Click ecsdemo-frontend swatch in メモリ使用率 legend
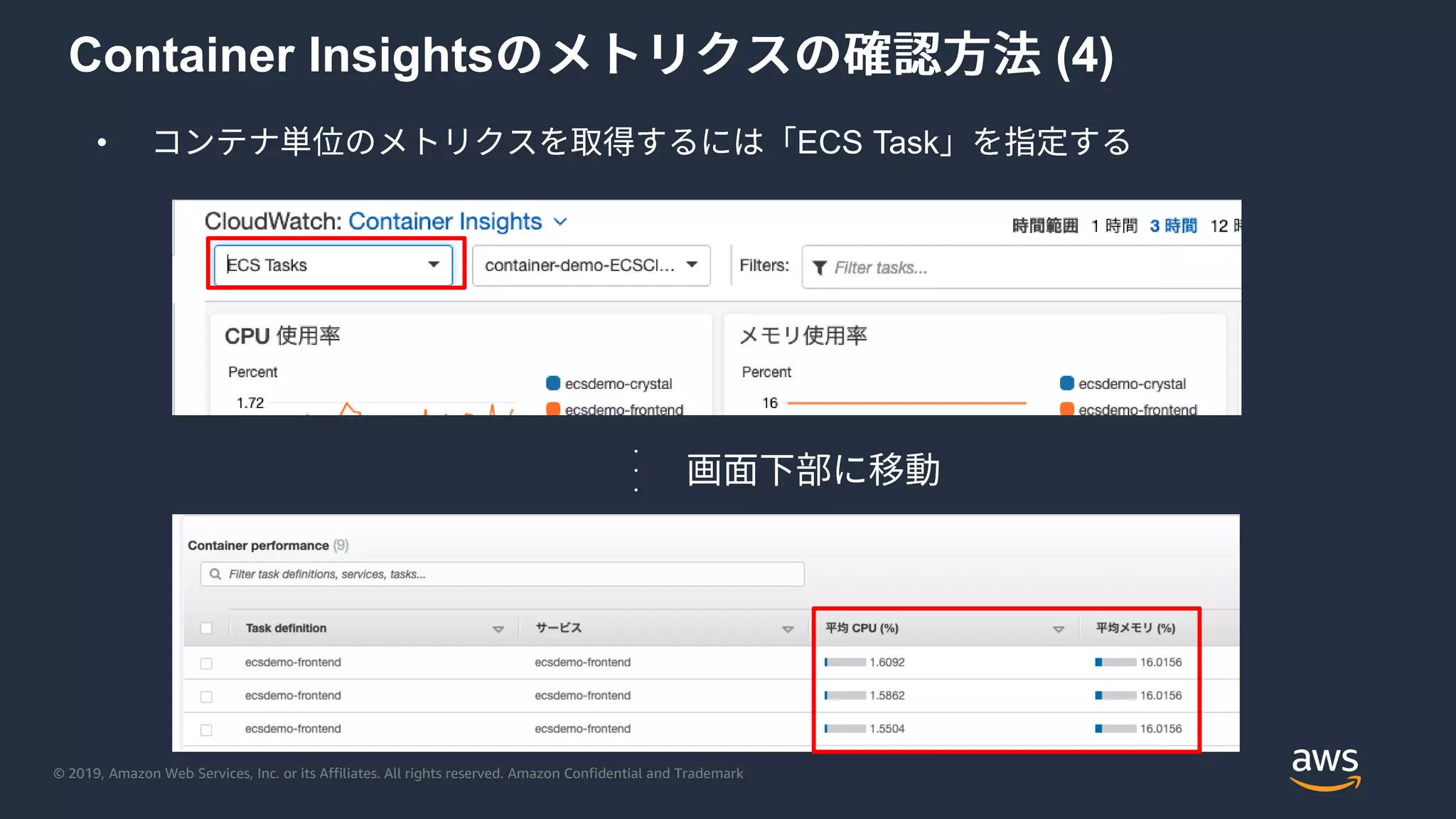This screenshot has height=819, width=1456. [x=1067, y=409]
